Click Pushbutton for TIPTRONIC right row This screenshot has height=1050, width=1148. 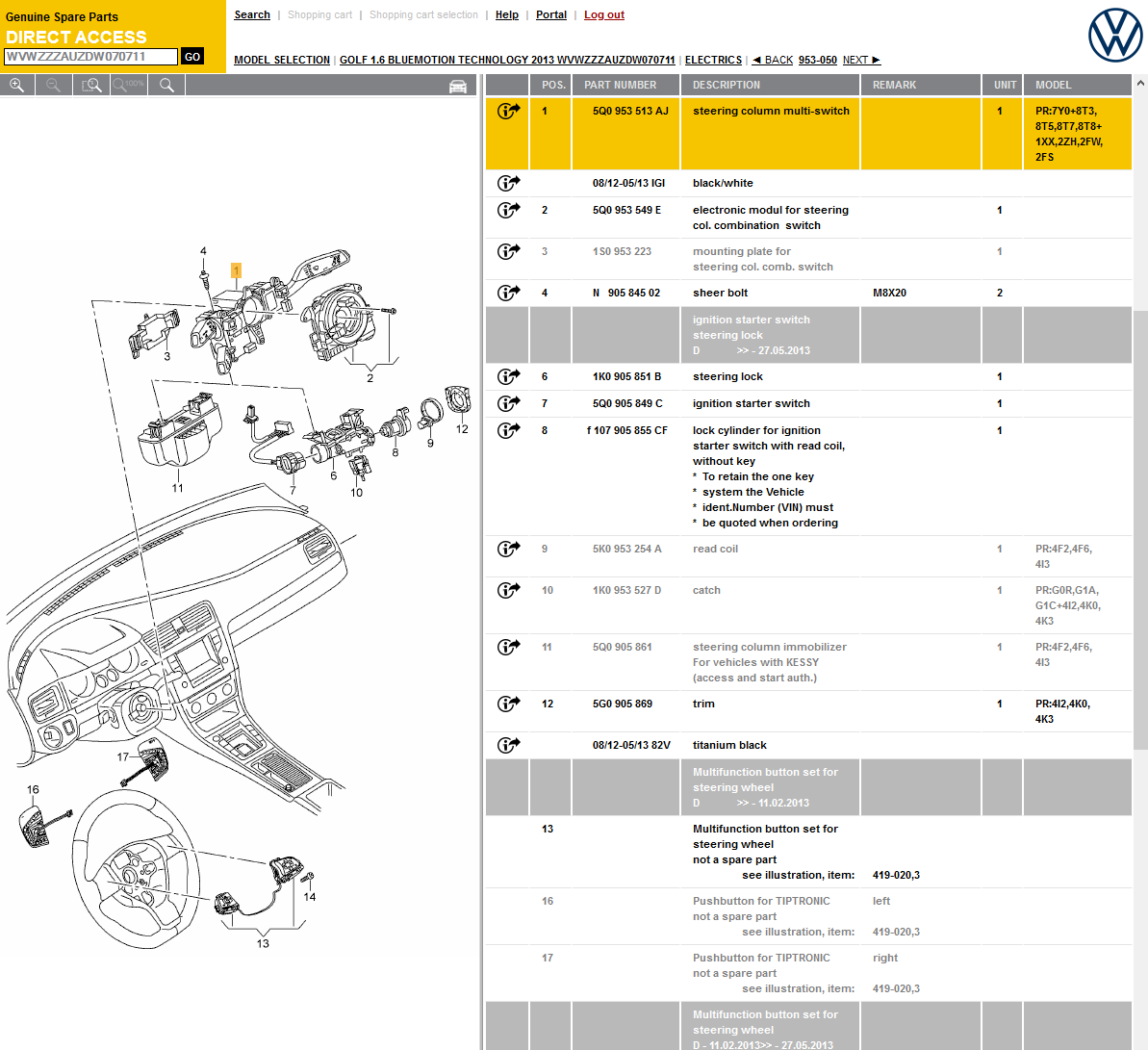[x=808, y=973]
